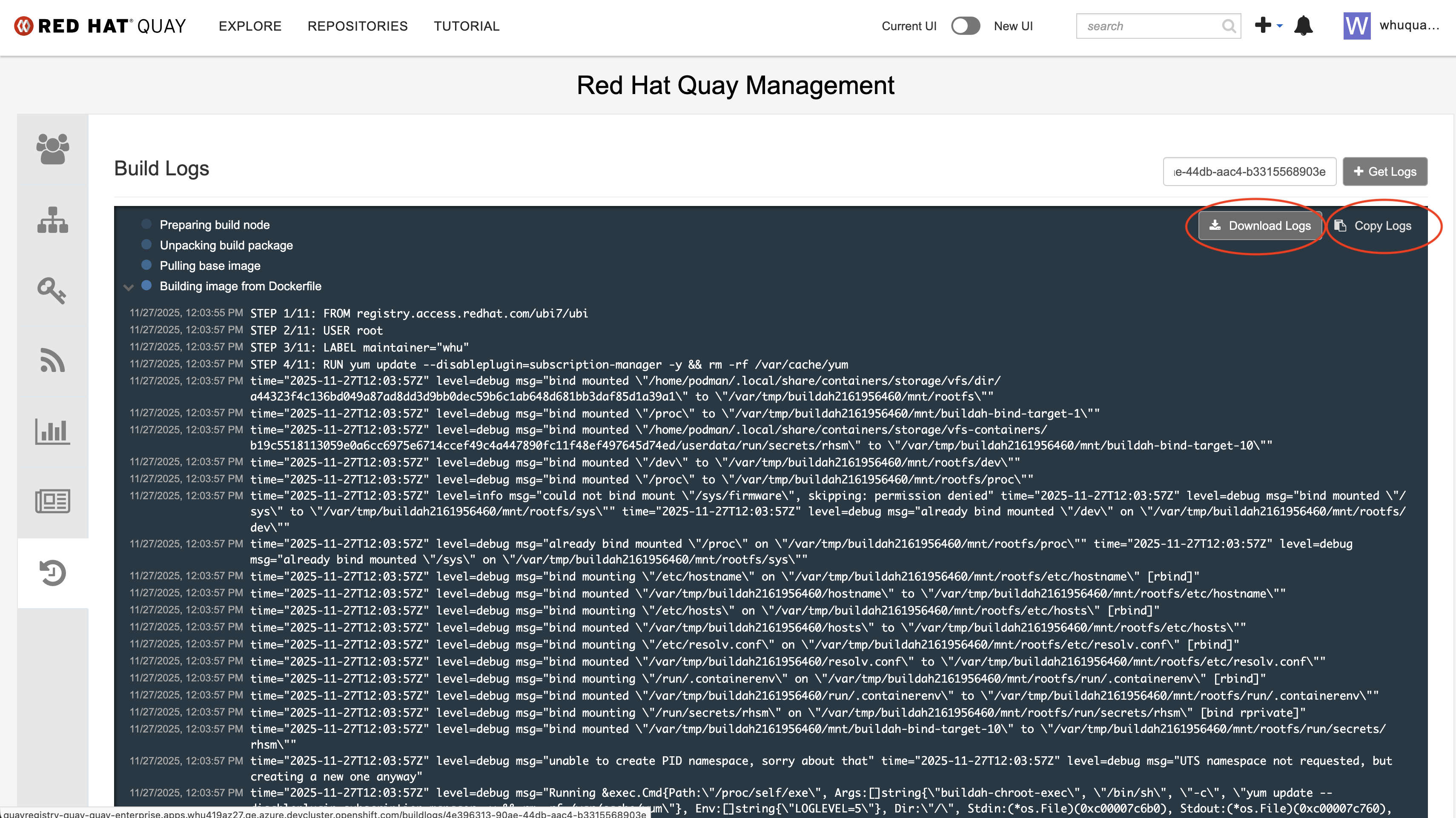1456x818 pixels.
Task: Click the search magnifier icon
Action: click(x=1228, y=26)
